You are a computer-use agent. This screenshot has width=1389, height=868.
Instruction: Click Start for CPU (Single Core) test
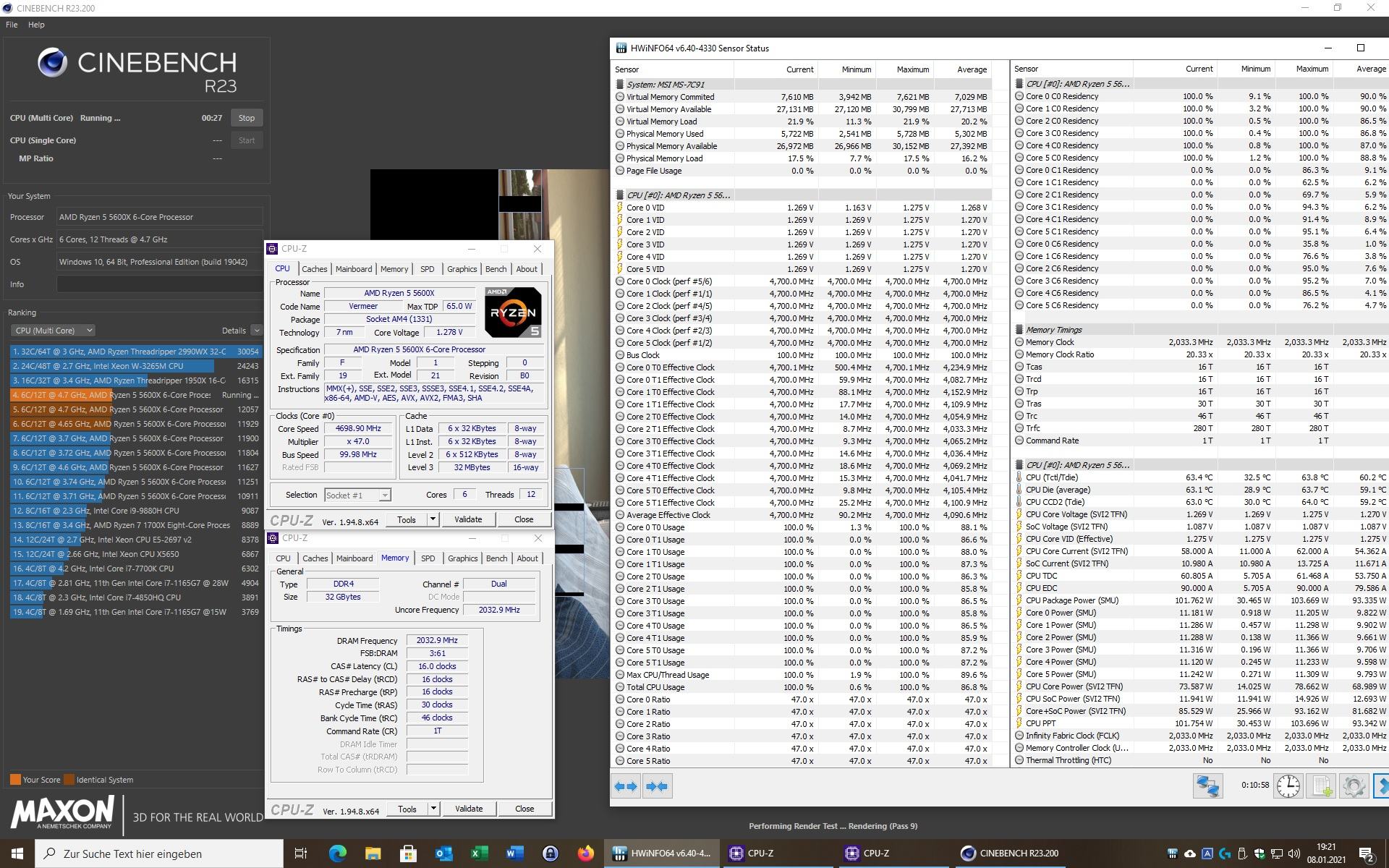click(247, 140)
